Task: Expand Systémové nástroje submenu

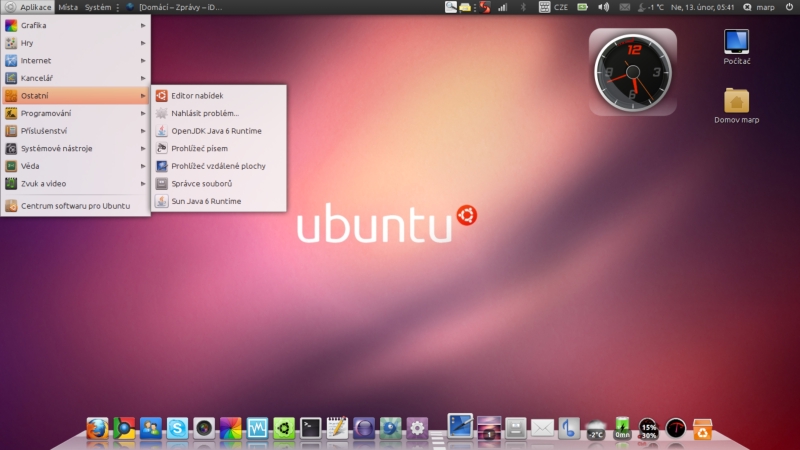Action: click(76, 148)
